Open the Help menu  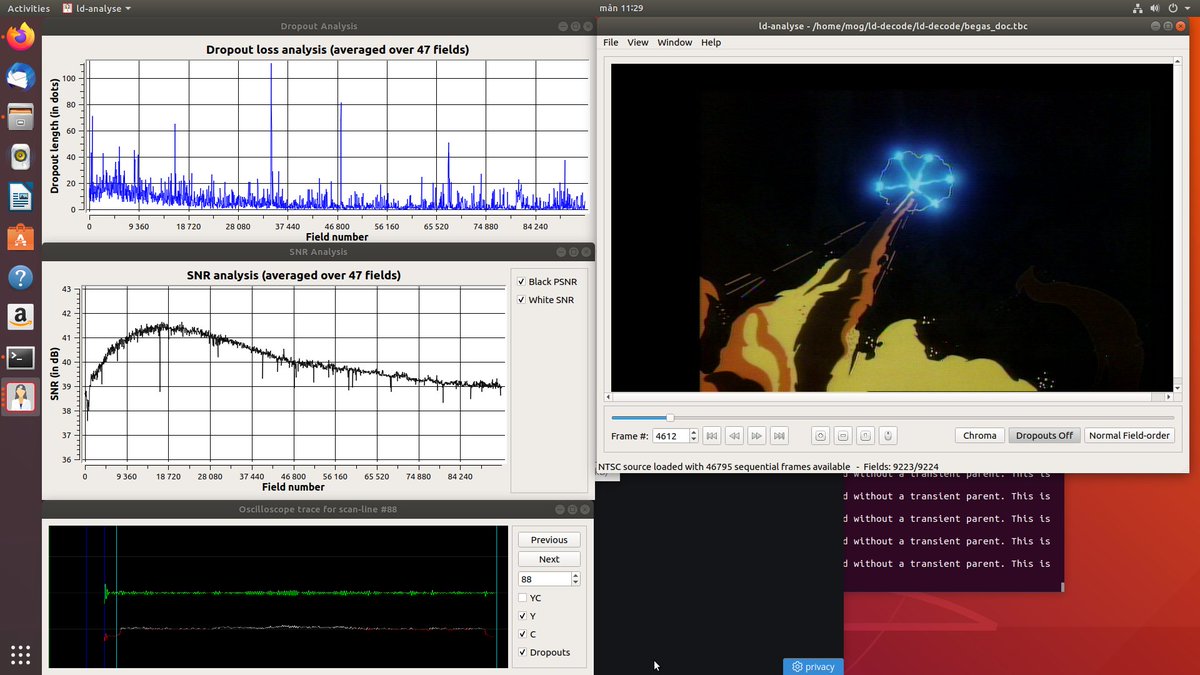click(711, 43)
